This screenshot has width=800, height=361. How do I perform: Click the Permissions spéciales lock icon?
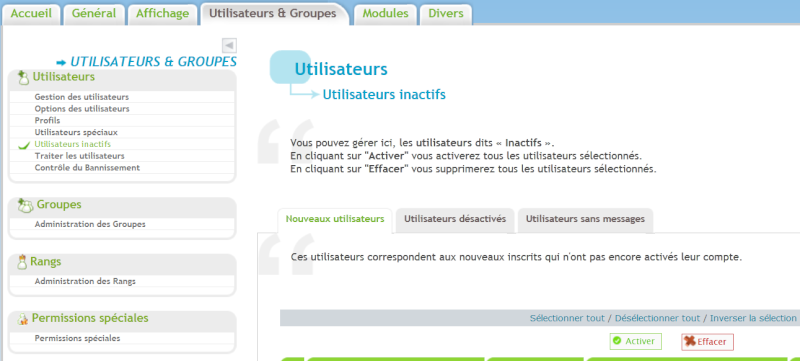[x=22, y=320]
